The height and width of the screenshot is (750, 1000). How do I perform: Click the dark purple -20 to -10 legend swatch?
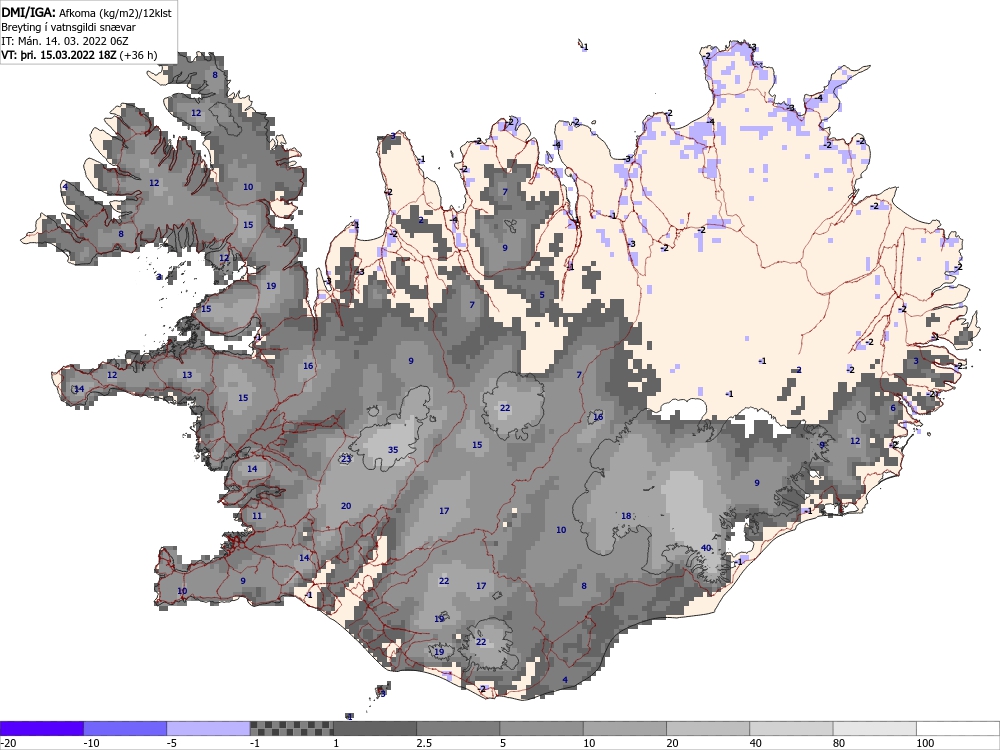[41, 728]
